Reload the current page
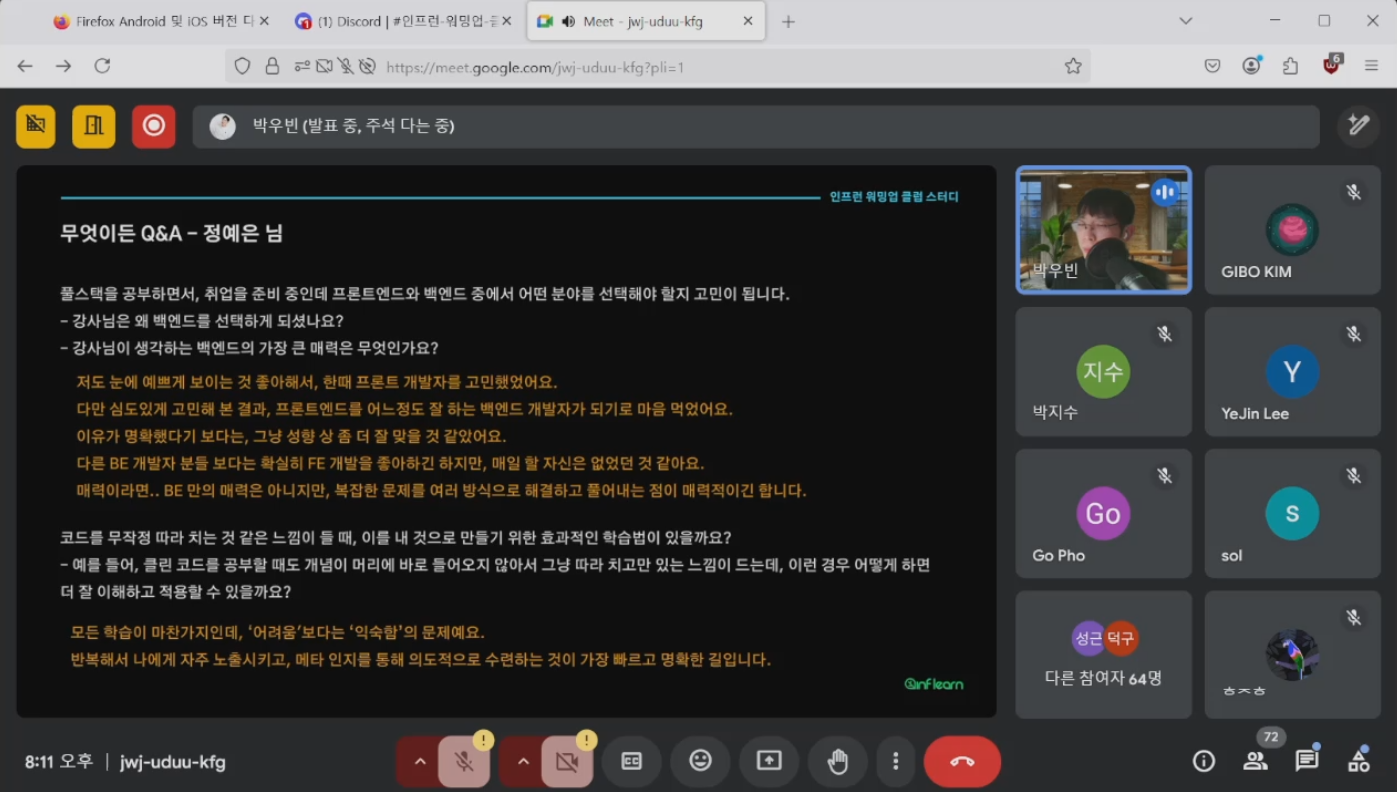This screenshot has width=1397, height=792. (x=102, y=66)
